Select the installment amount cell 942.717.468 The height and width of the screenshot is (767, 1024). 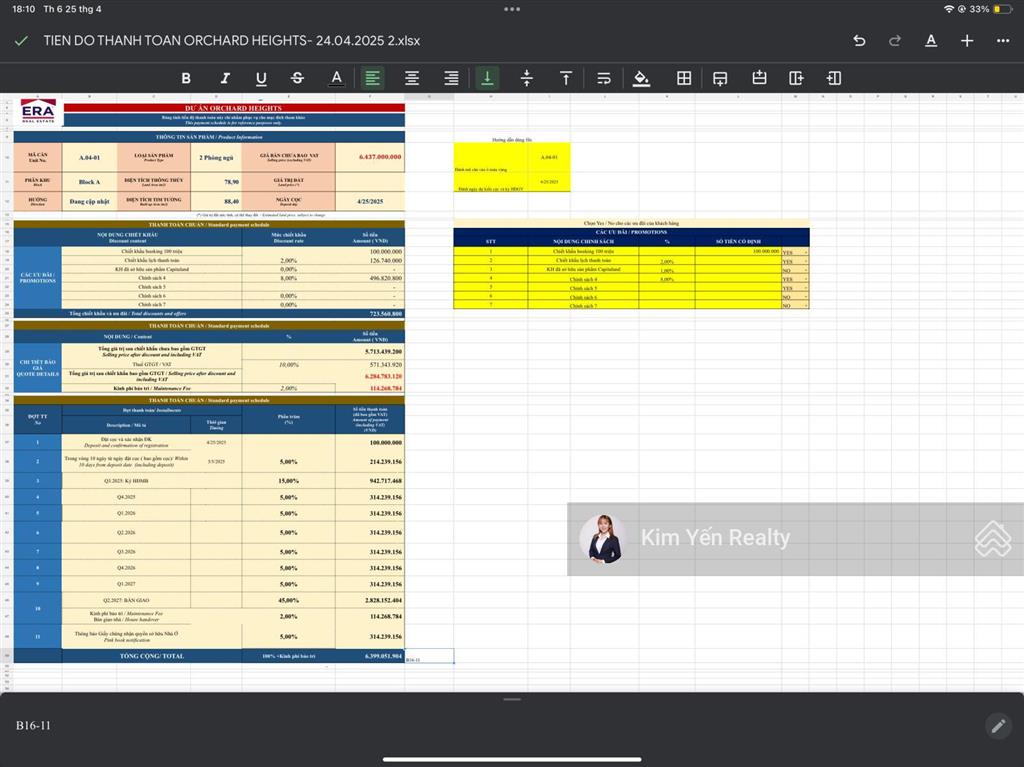pos(370,481)
